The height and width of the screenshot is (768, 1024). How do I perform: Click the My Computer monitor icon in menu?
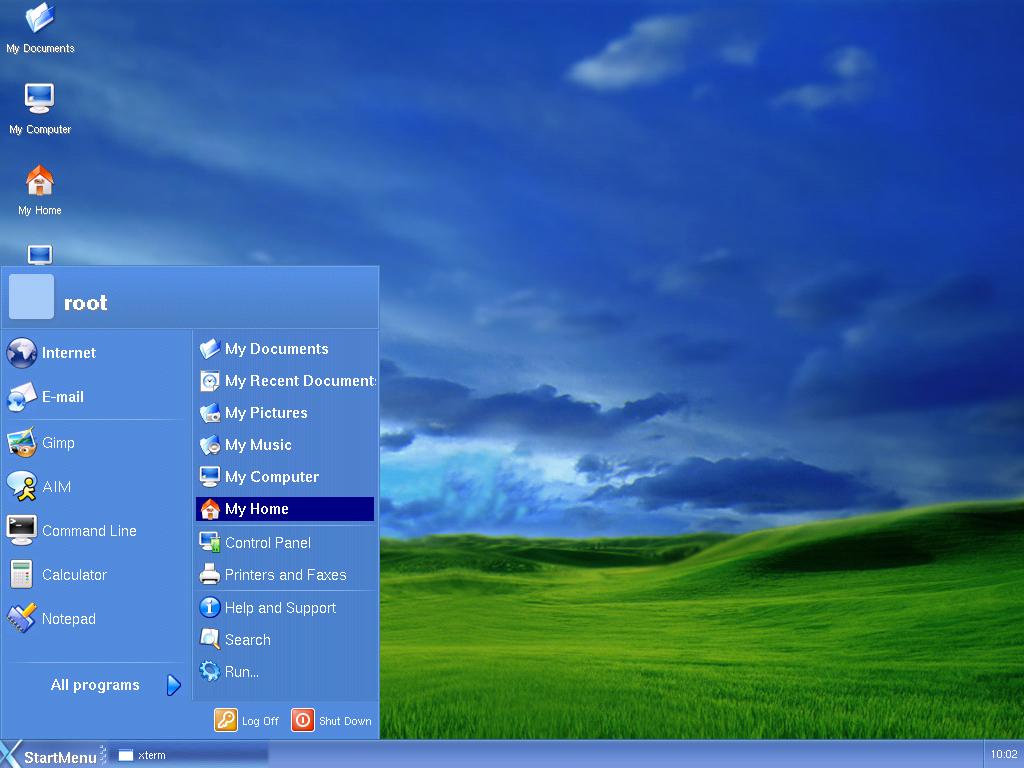(x=210, y=477)
